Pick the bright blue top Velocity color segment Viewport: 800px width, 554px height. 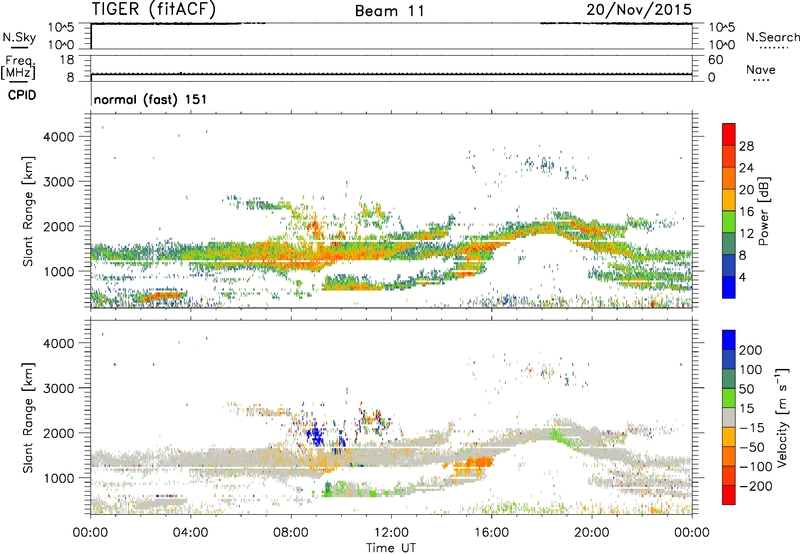[729, 340]
